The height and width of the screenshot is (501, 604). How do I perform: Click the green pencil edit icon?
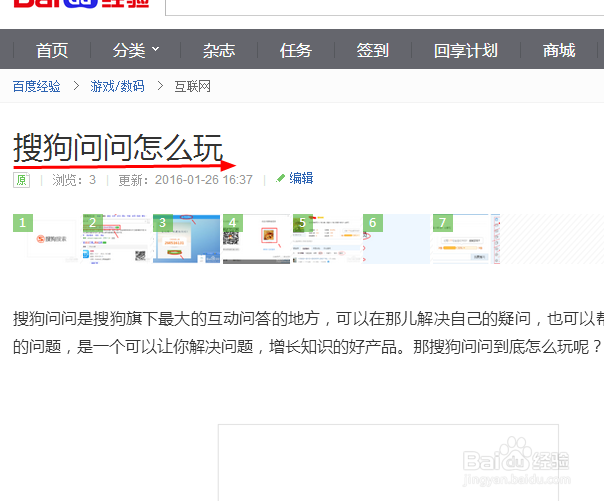click(280, 178)
